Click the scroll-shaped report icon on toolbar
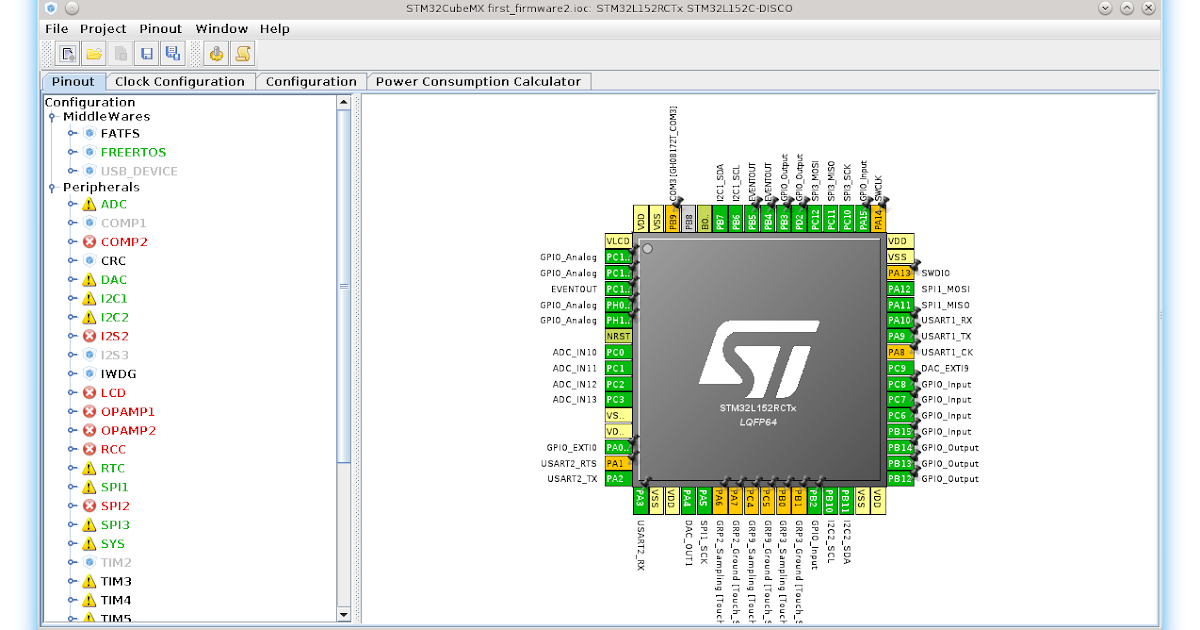 (x=242, y=54)
